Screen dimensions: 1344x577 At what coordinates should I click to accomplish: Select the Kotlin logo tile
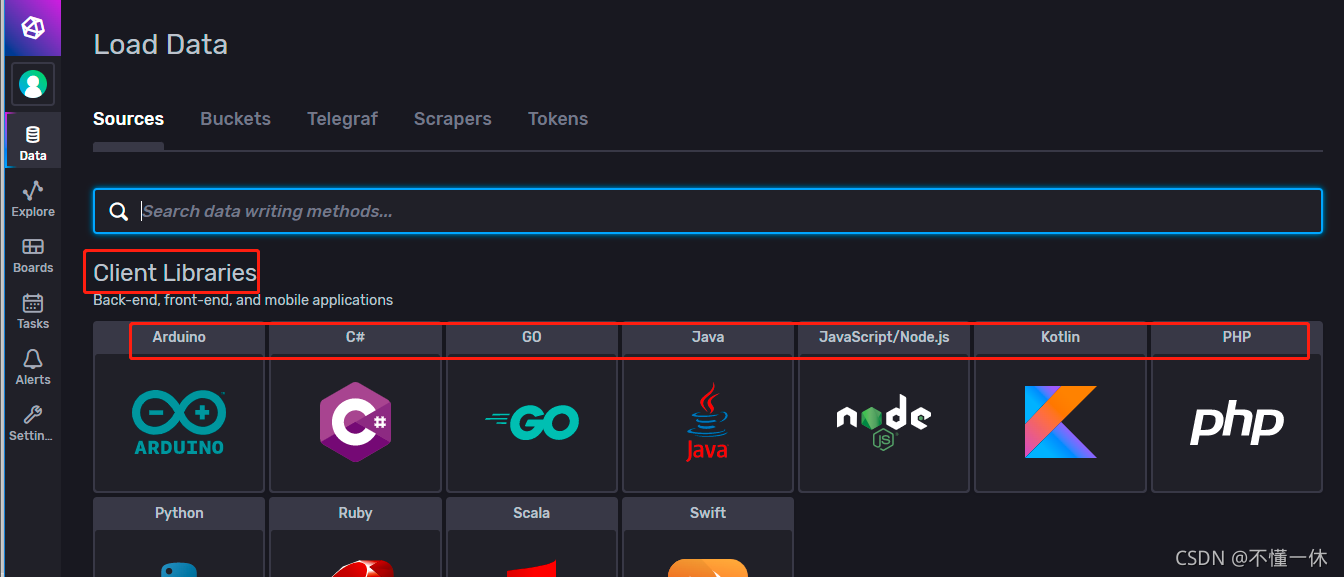pyautogui.click(x=1060, y=423)
